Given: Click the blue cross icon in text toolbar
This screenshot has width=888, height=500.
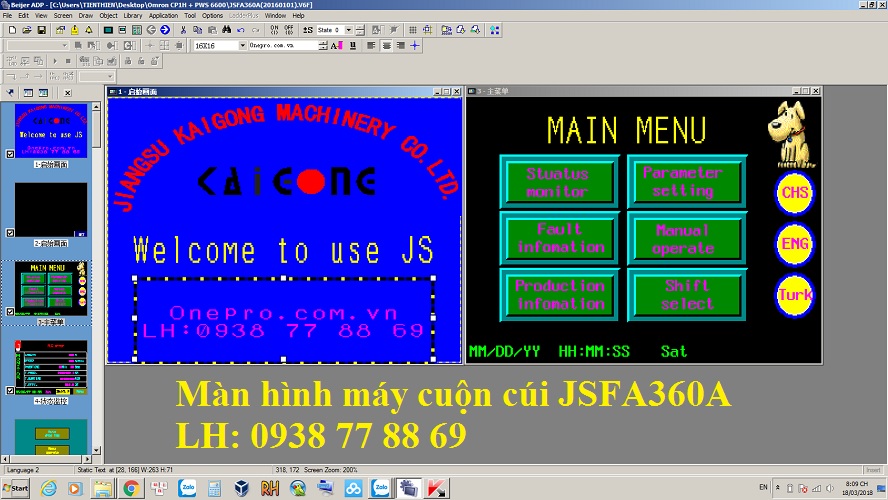Looking at the screenshot, I should (415, 46).
